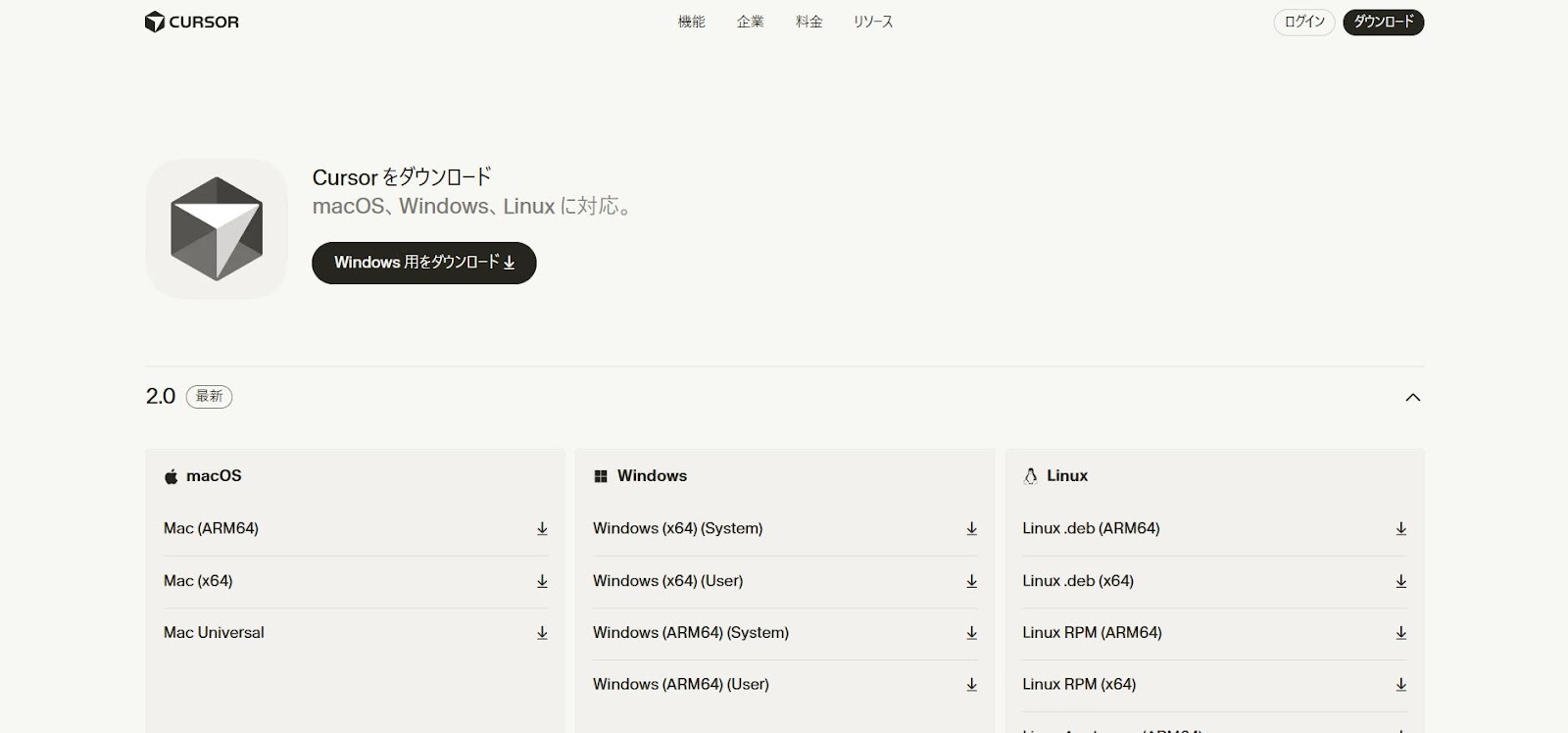Viewport: 1568px width, 733px height.
Task: Click the download icon for Mac (x64)
Action: 542,581
